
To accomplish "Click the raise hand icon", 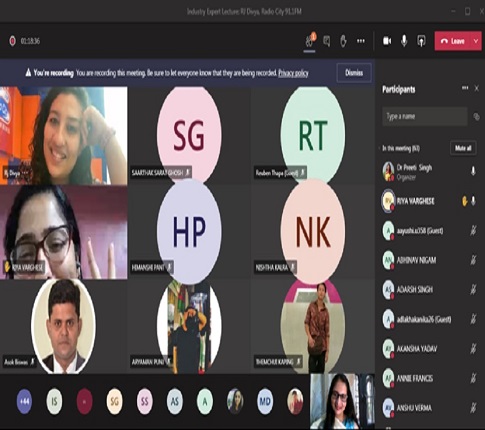I will (343, 41).
